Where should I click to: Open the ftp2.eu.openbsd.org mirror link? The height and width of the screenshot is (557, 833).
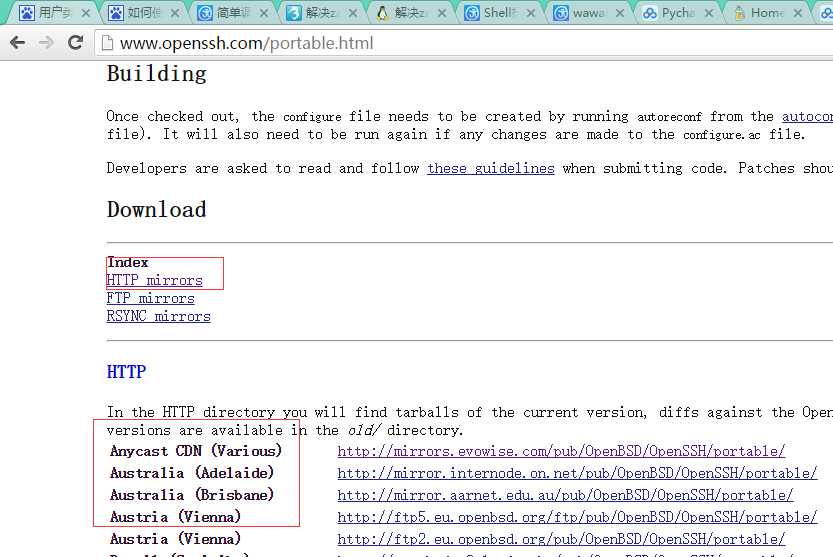(x=561, y=539)
